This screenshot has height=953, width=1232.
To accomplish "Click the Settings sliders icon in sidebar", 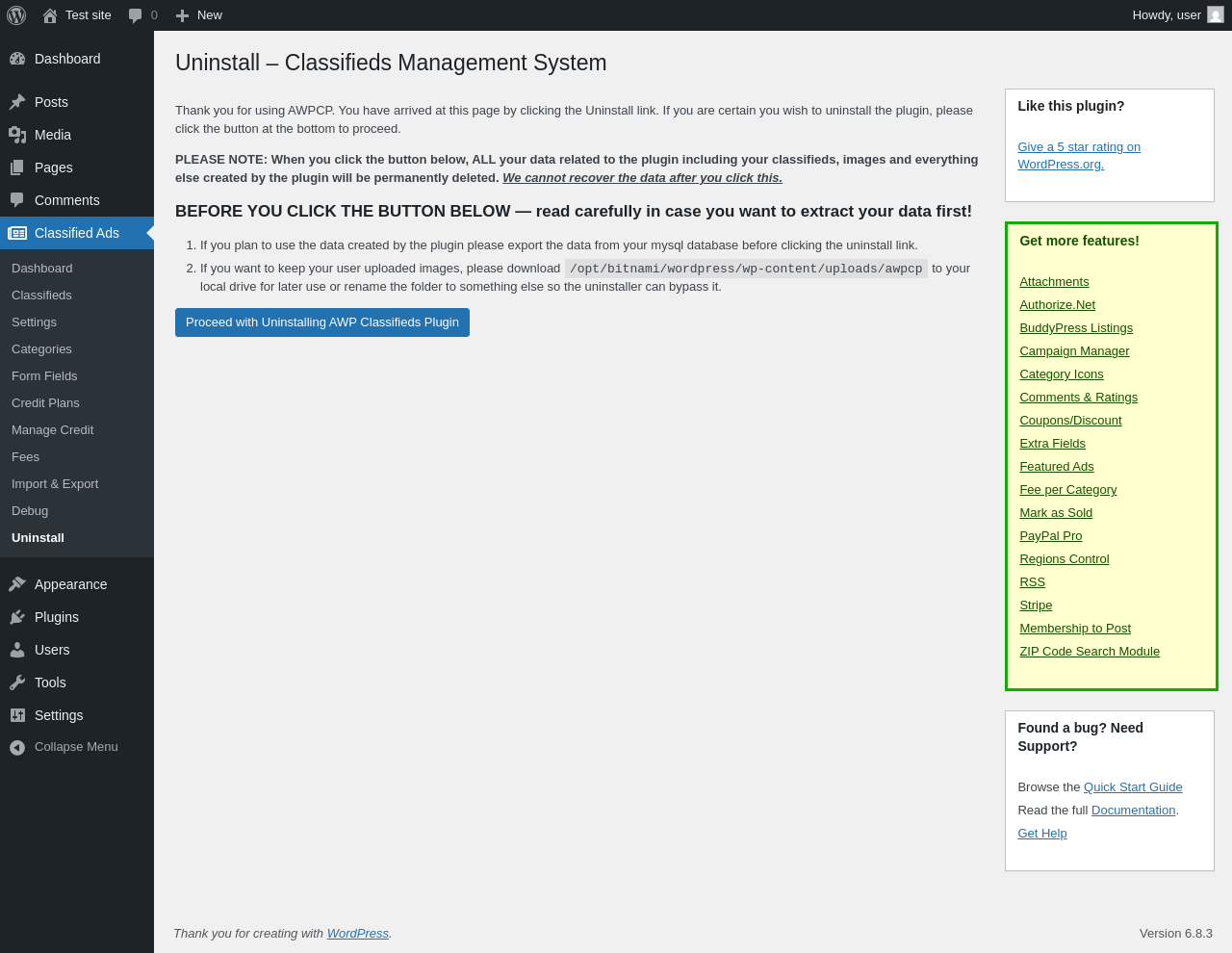I will click(x=17, y=715).
